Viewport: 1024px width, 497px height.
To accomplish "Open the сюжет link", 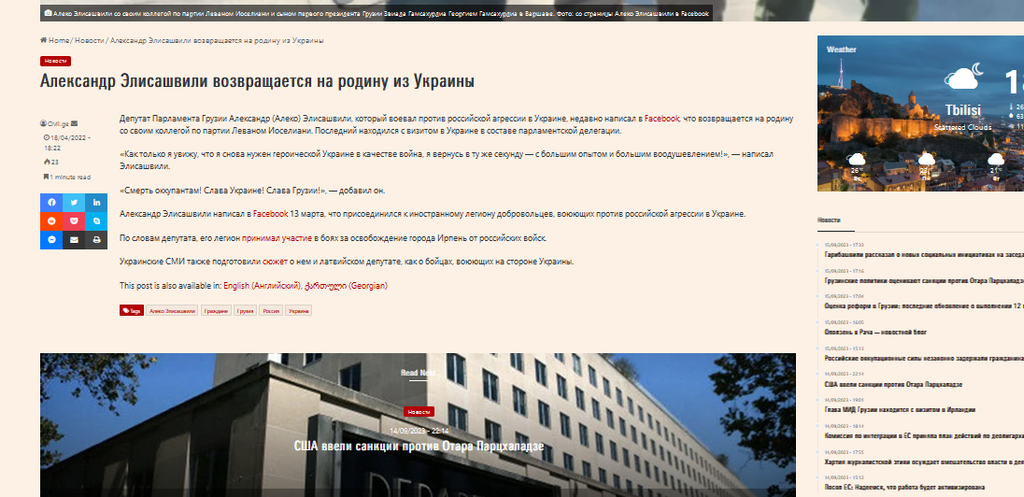I will click(275, 261).
